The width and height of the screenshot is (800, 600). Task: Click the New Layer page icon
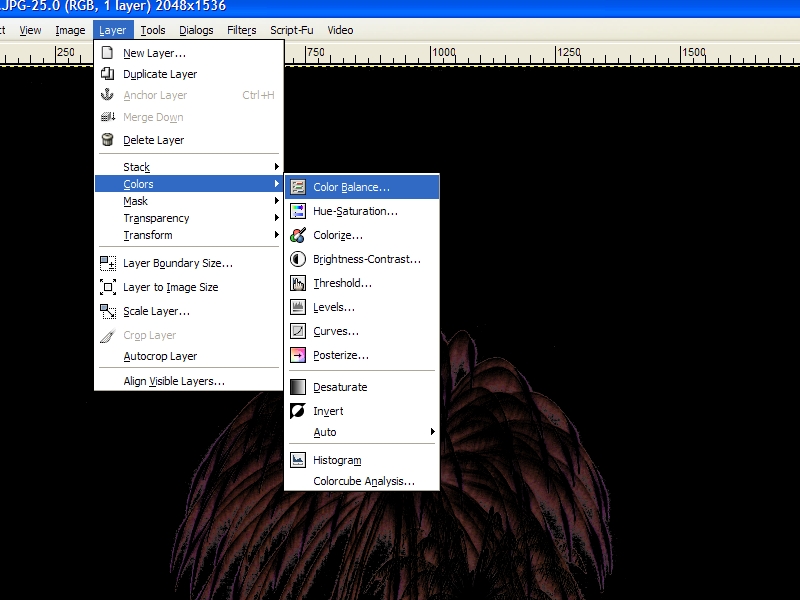point(107,53)
